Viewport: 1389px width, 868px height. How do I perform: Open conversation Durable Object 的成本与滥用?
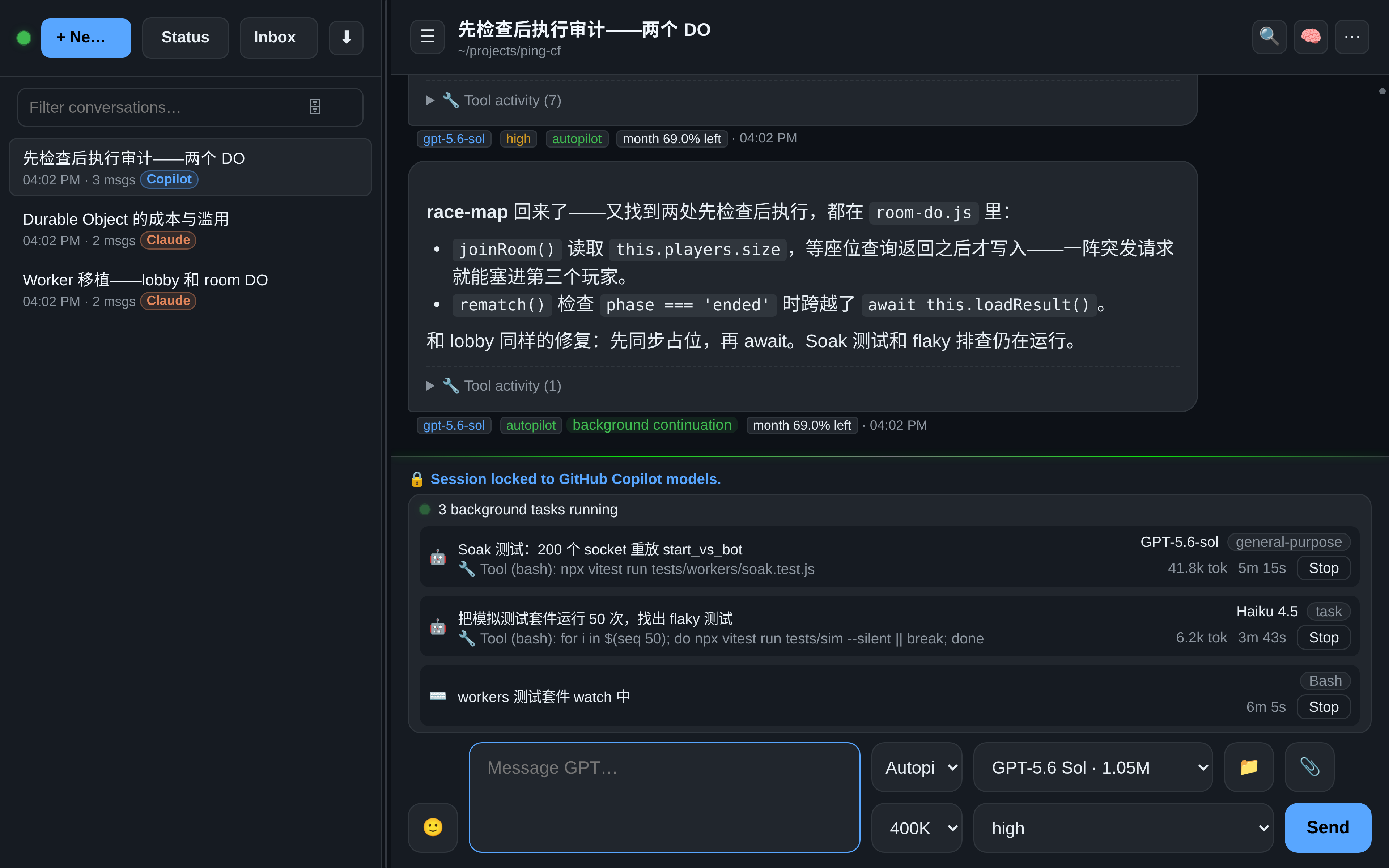pos(190,228)
